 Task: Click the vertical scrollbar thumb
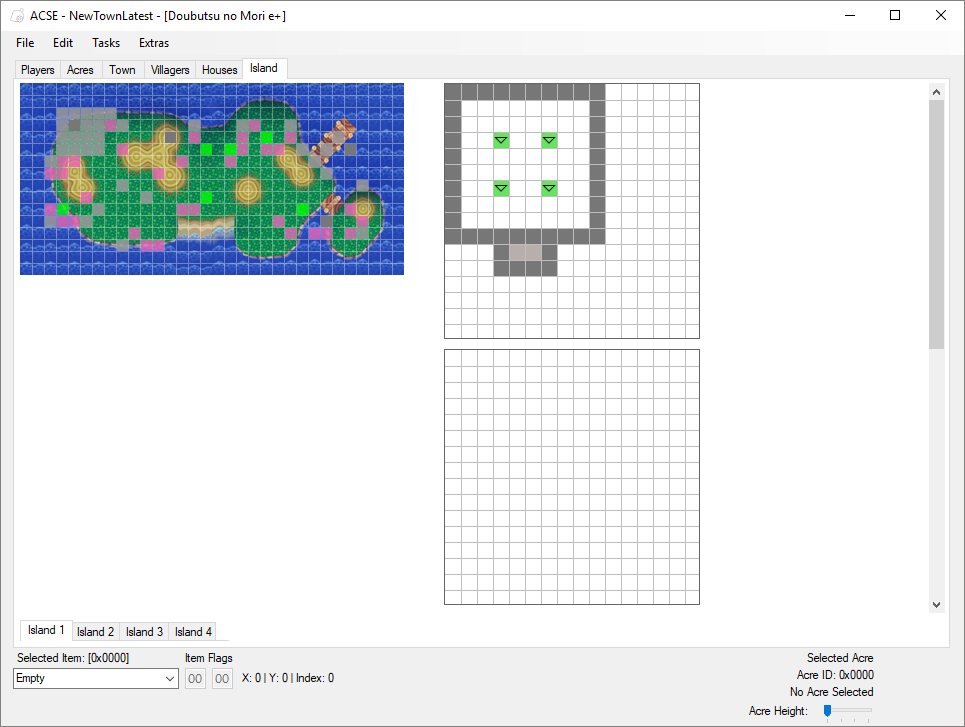coord(936,224)
